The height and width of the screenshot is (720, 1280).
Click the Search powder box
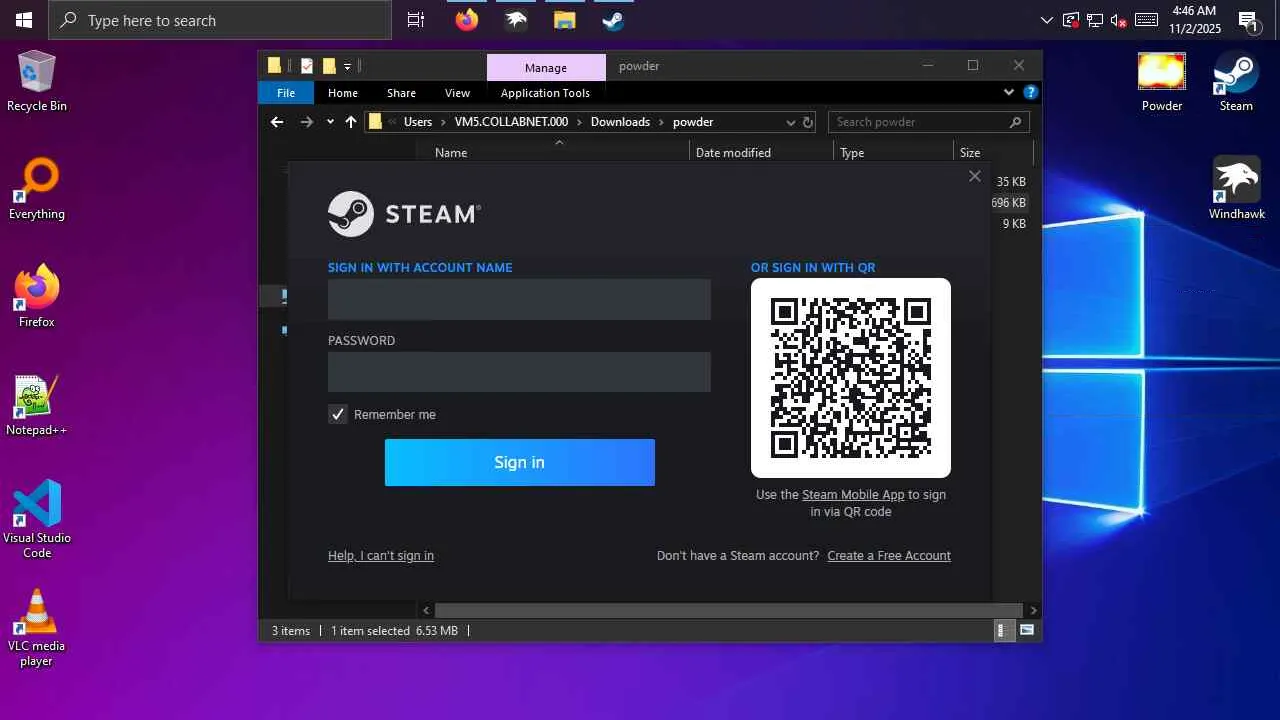928,122
